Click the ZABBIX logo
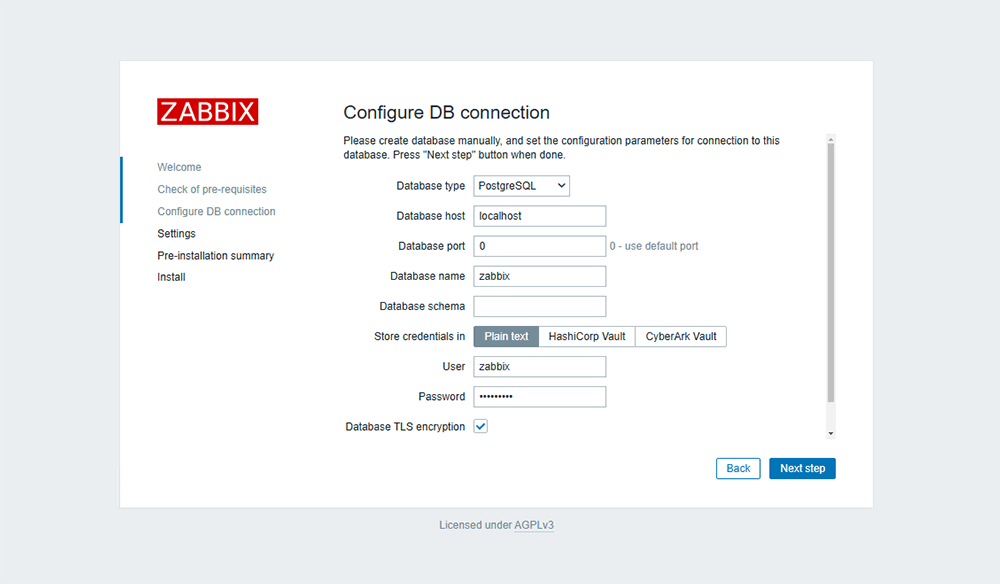1000x584 pixels. tap(207, 112)
